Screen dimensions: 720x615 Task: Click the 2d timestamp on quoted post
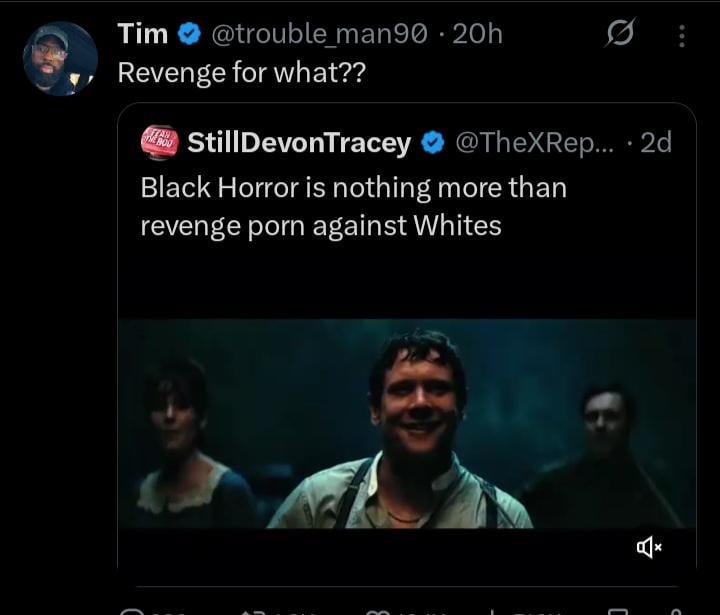coord(655,143)
